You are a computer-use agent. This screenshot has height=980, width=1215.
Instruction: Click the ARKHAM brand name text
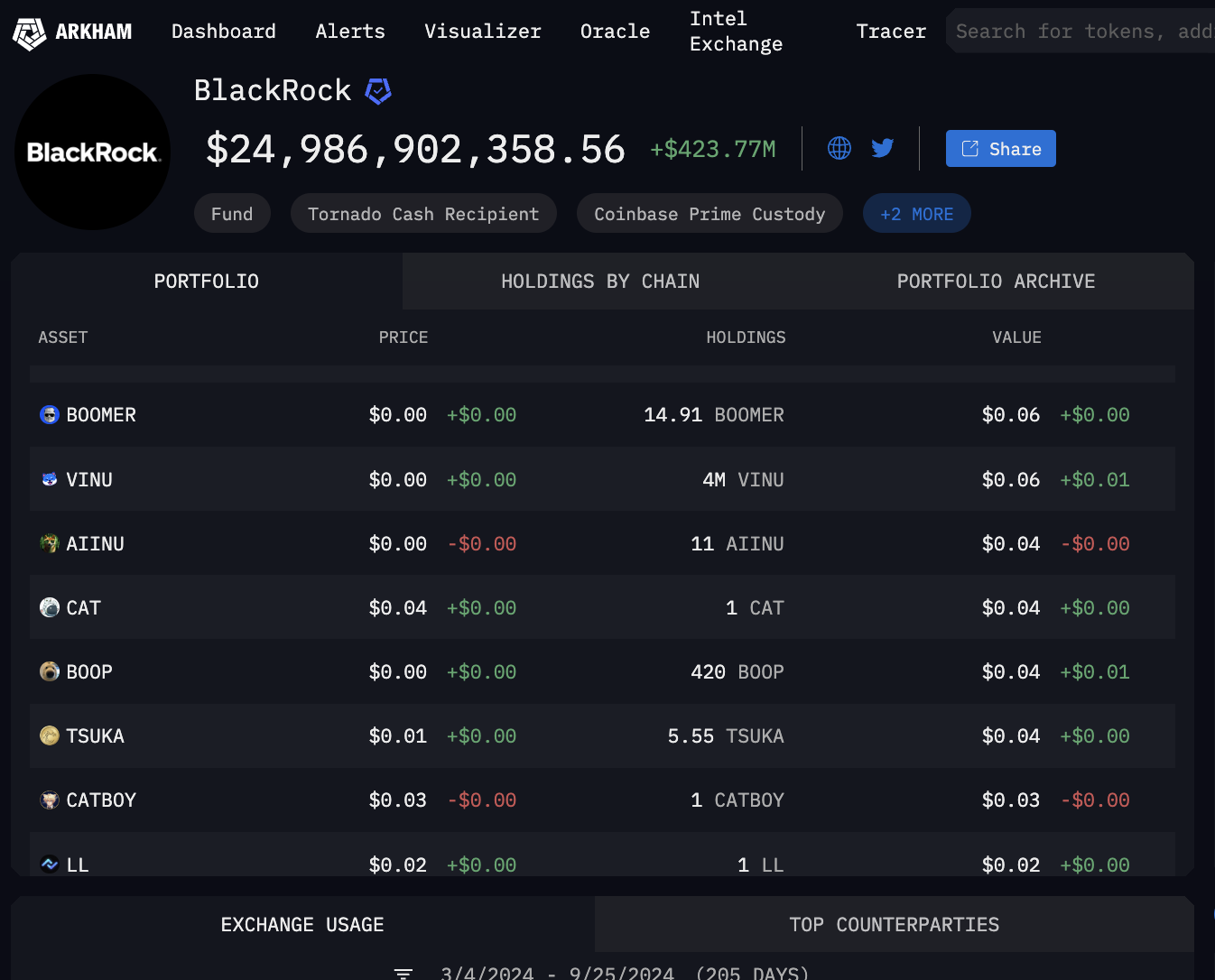tap(94, 32)
